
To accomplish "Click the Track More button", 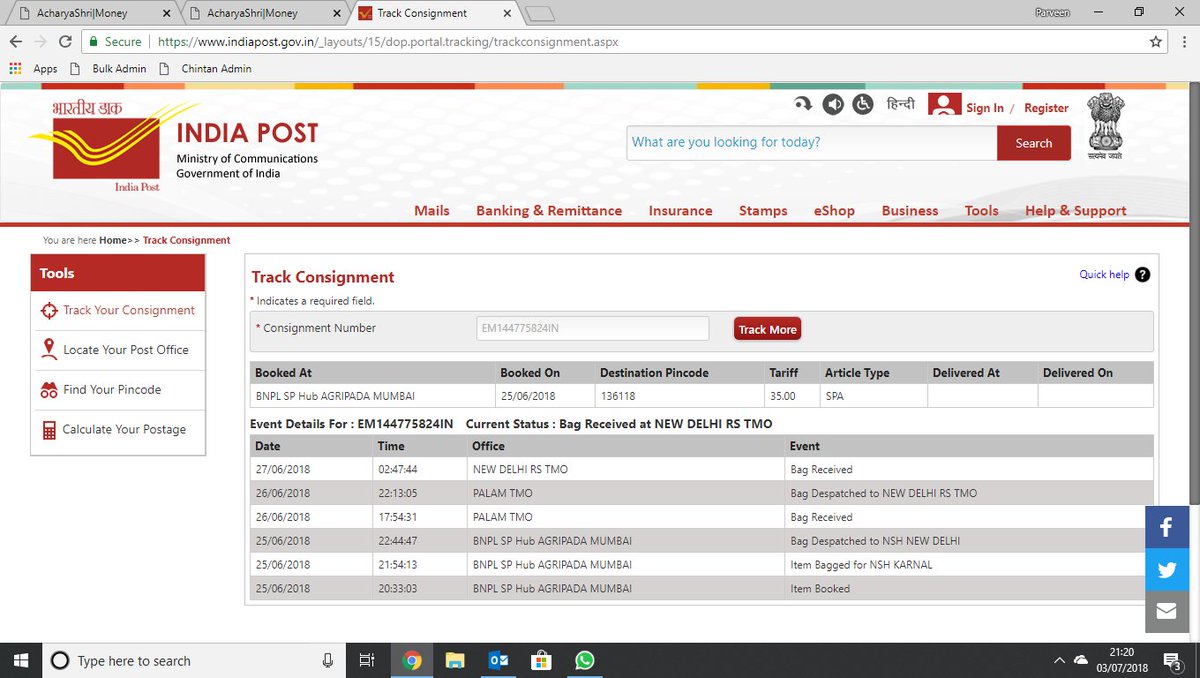I will [767, 328].
